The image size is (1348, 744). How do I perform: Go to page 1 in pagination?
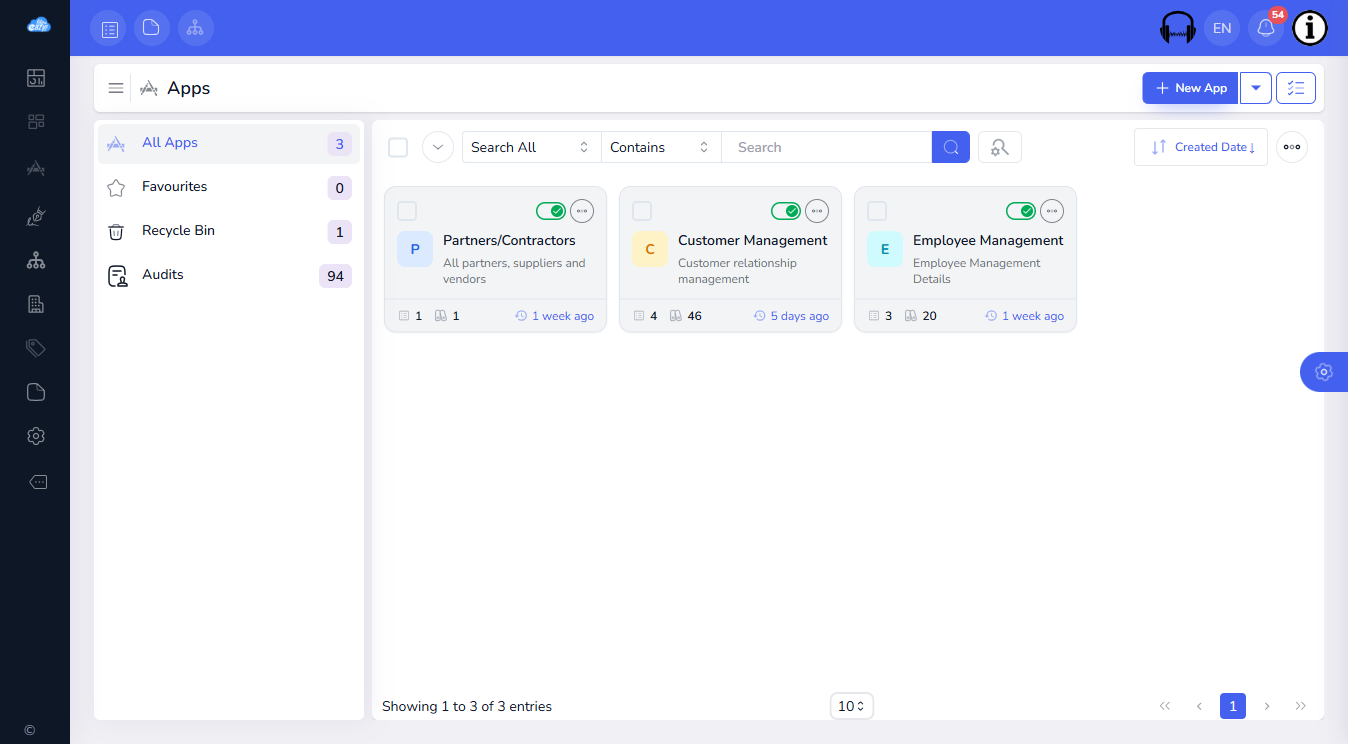click(x=1233, y=706)
